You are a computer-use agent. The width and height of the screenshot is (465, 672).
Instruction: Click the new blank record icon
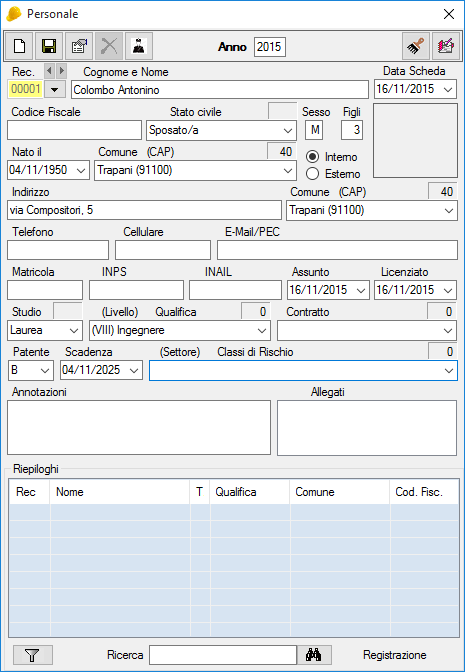(19, 46)
